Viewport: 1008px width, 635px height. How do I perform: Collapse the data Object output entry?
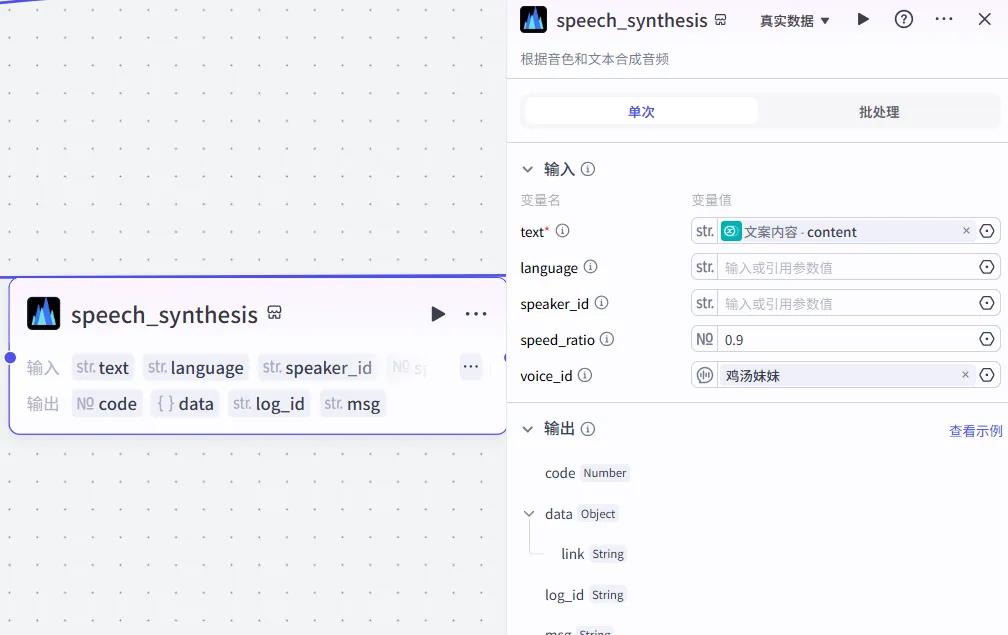(x=528, y=513)
